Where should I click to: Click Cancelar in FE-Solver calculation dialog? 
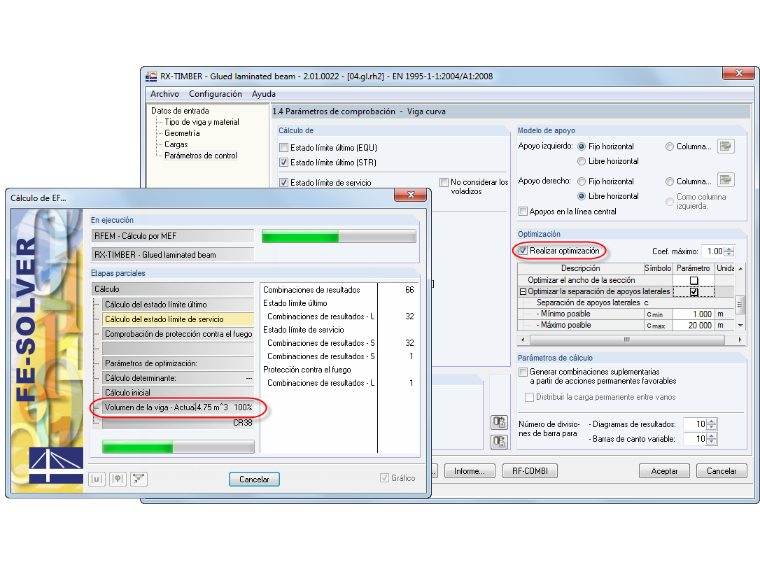254,479
